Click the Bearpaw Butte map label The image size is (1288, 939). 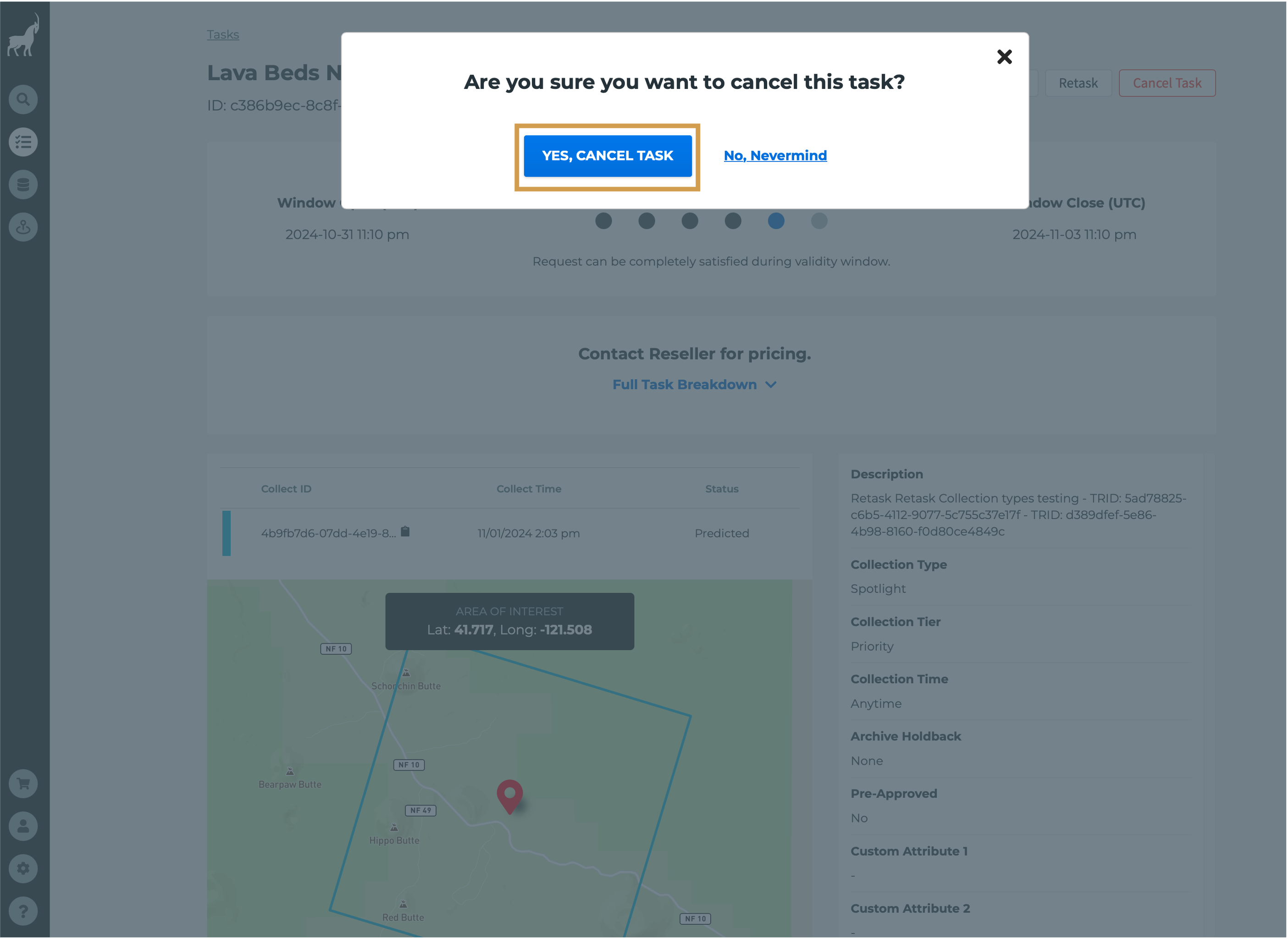[x=290, y=785]
